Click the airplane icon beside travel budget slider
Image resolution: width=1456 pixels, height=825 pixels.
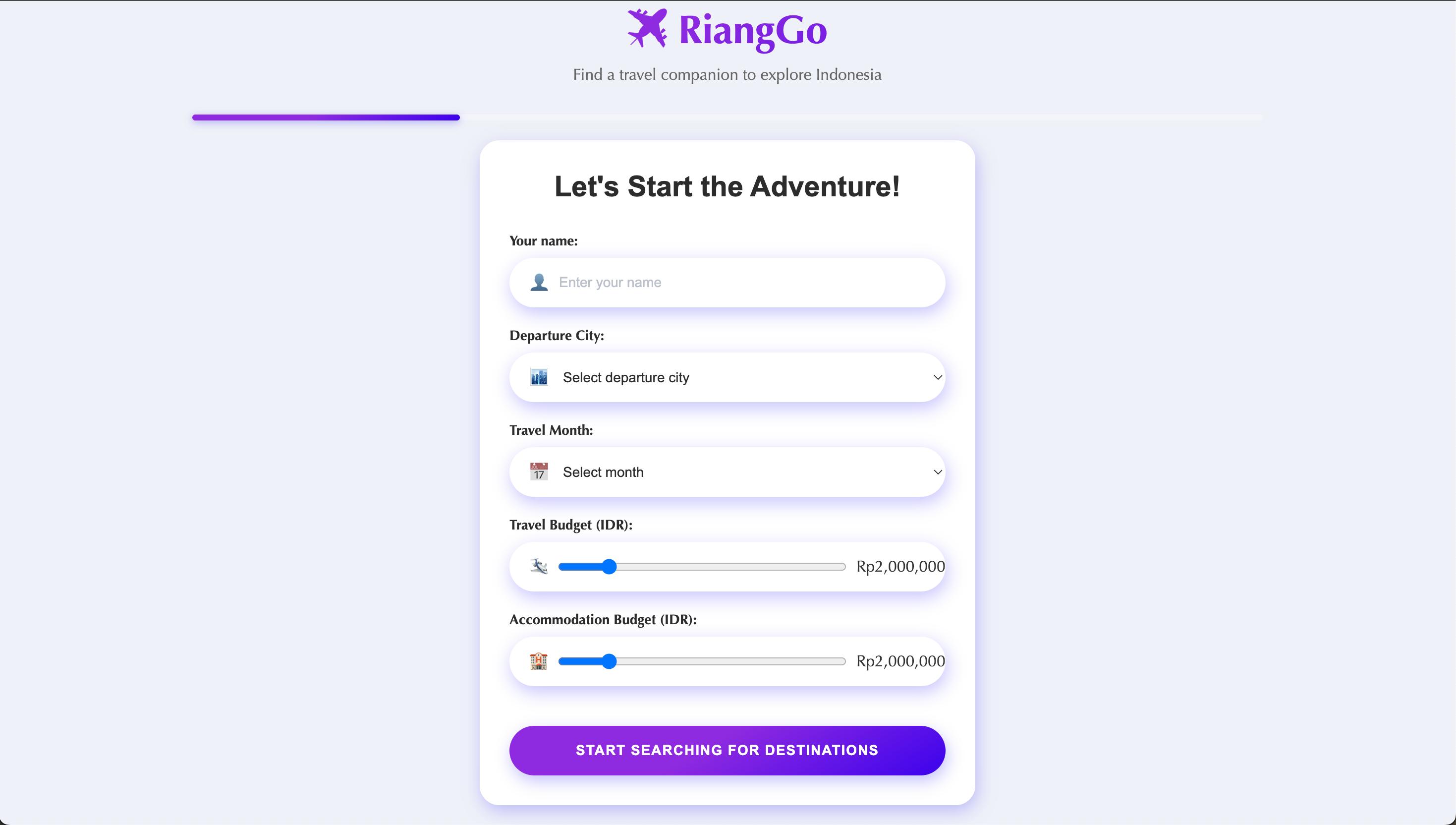click(539, 566)
